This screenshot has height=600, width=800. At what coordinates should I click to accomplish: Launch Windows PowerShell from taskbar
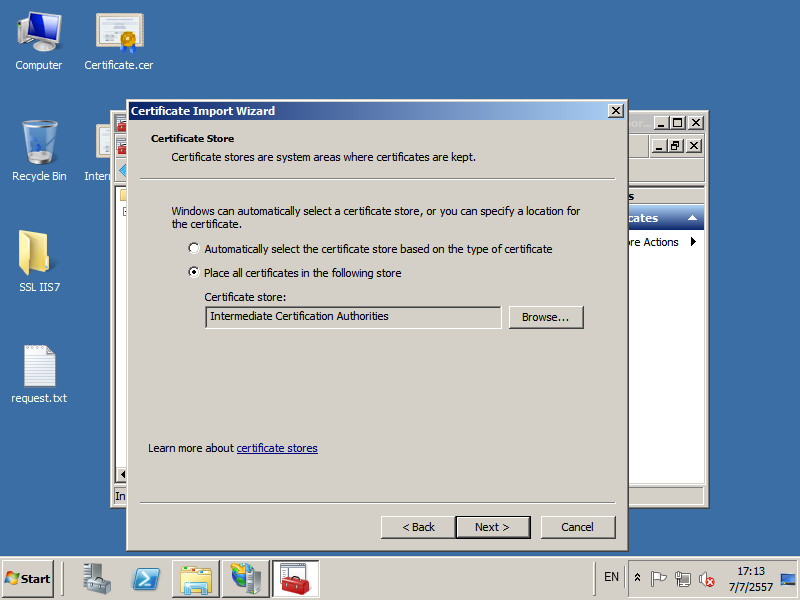[147, 579]
